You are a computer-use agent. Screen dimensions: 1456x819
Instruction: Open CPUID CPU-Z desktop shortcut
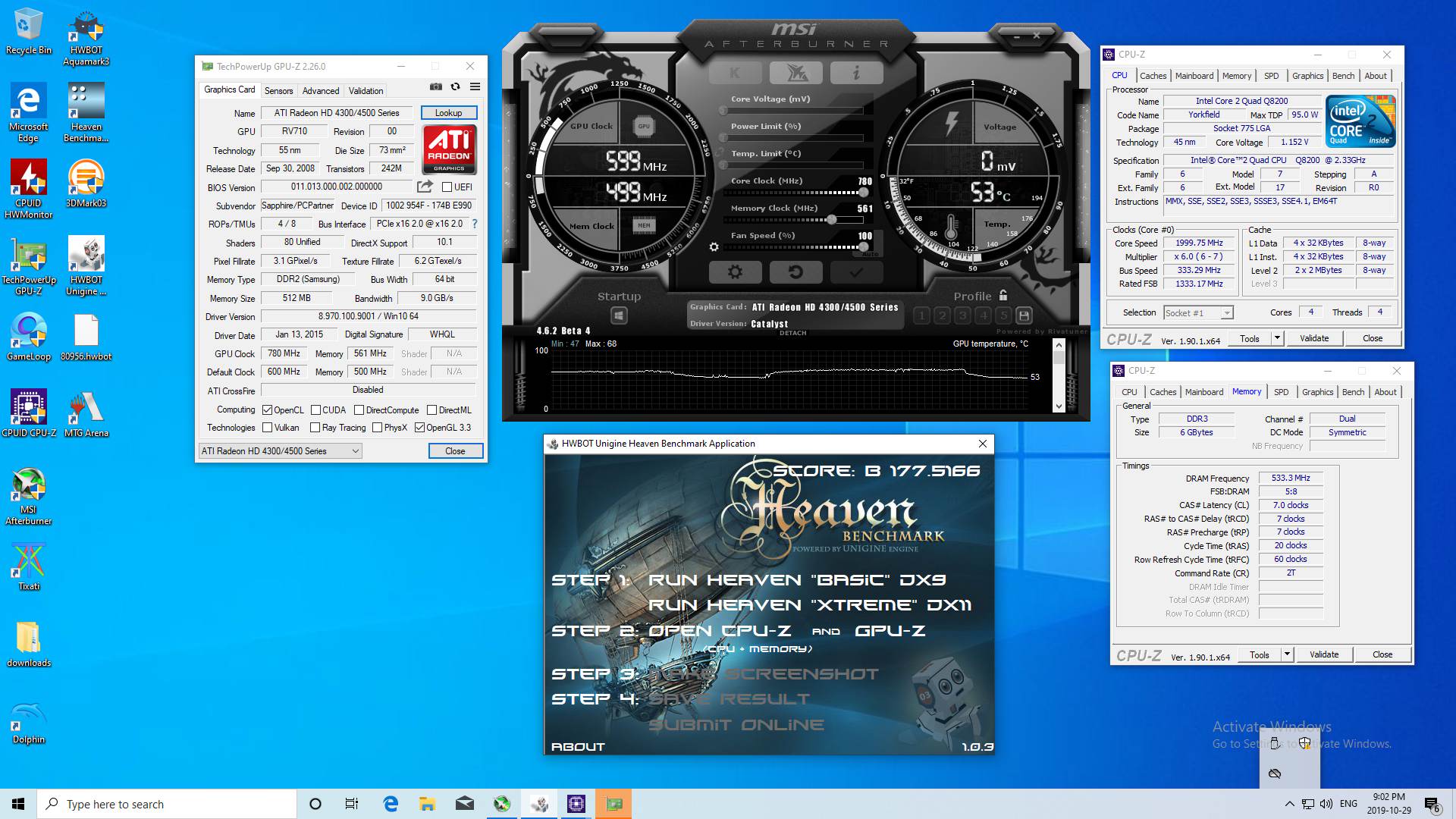point(28,413)
